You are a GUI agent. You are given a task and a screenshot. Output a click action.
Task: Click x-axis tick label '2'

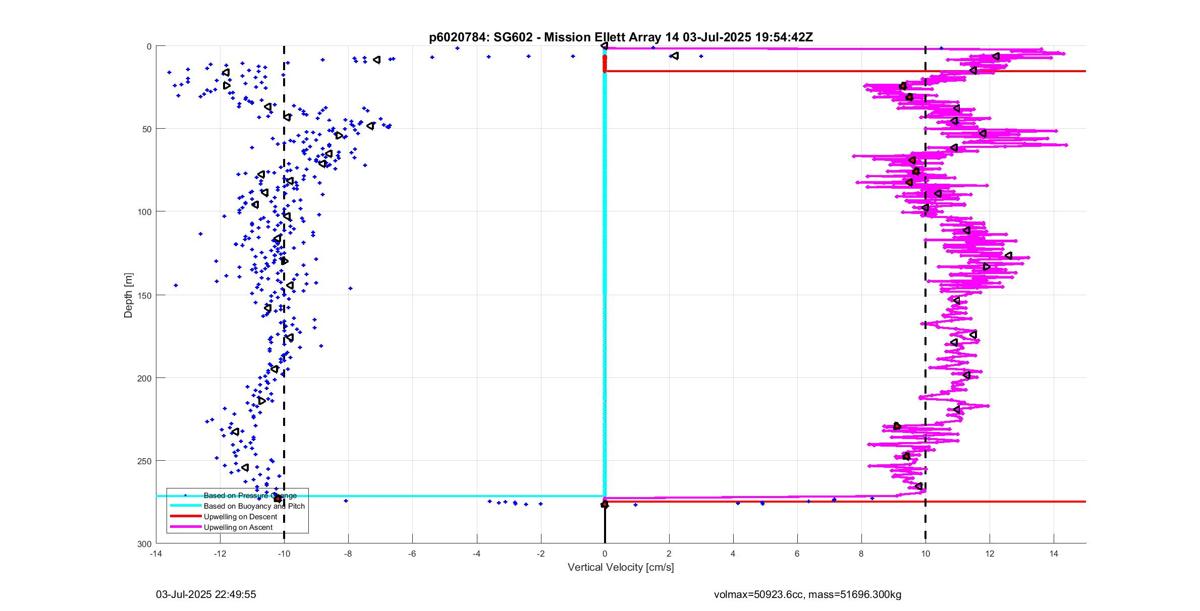[x=669, y=552]
